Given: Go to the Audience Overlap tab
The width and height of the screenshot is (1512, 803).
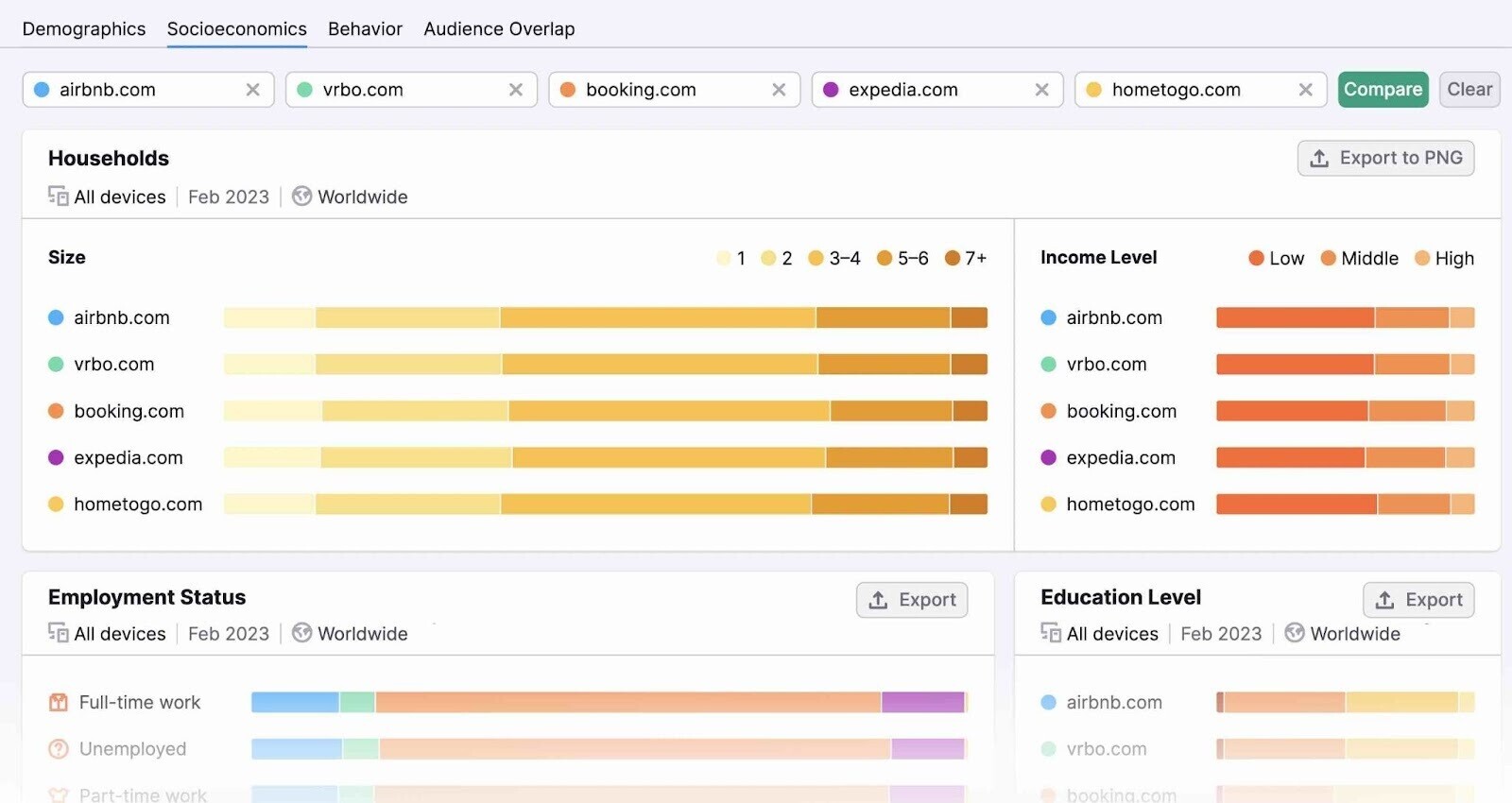Looking at the screenshot, I should [x=499, y=29].
